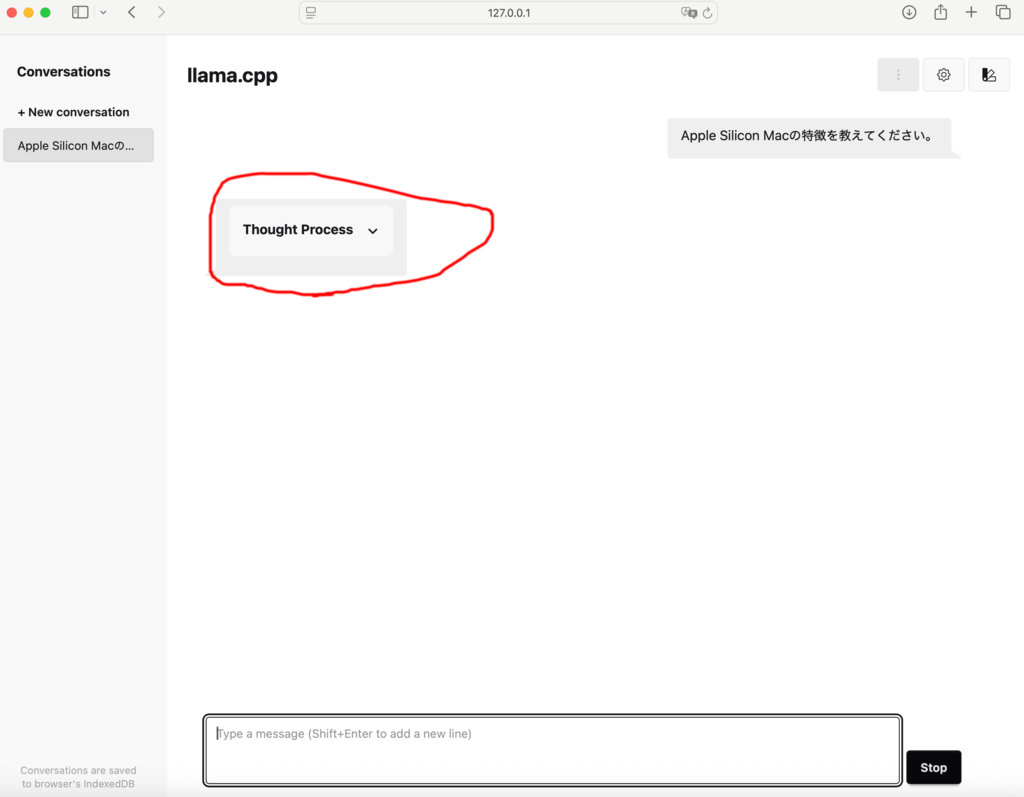Click the 127.0.0.1 address bar

coord(508,13)
